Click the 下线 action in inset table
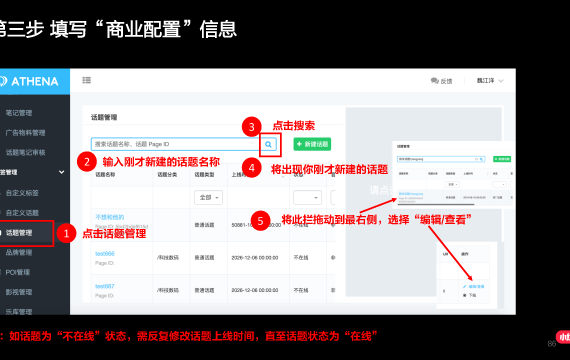This screenshot has width=570, height=360. (470, 295)
